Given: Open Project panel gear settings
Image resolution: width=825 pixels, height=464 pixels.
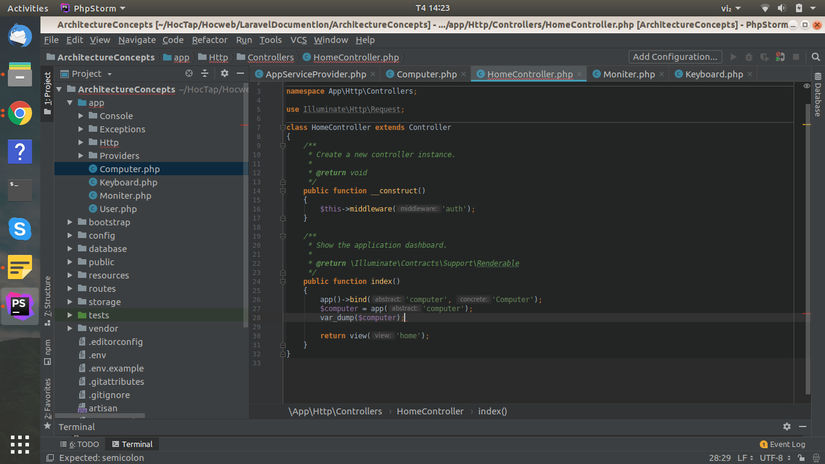Looking at the screenshot, I should 224,74.
